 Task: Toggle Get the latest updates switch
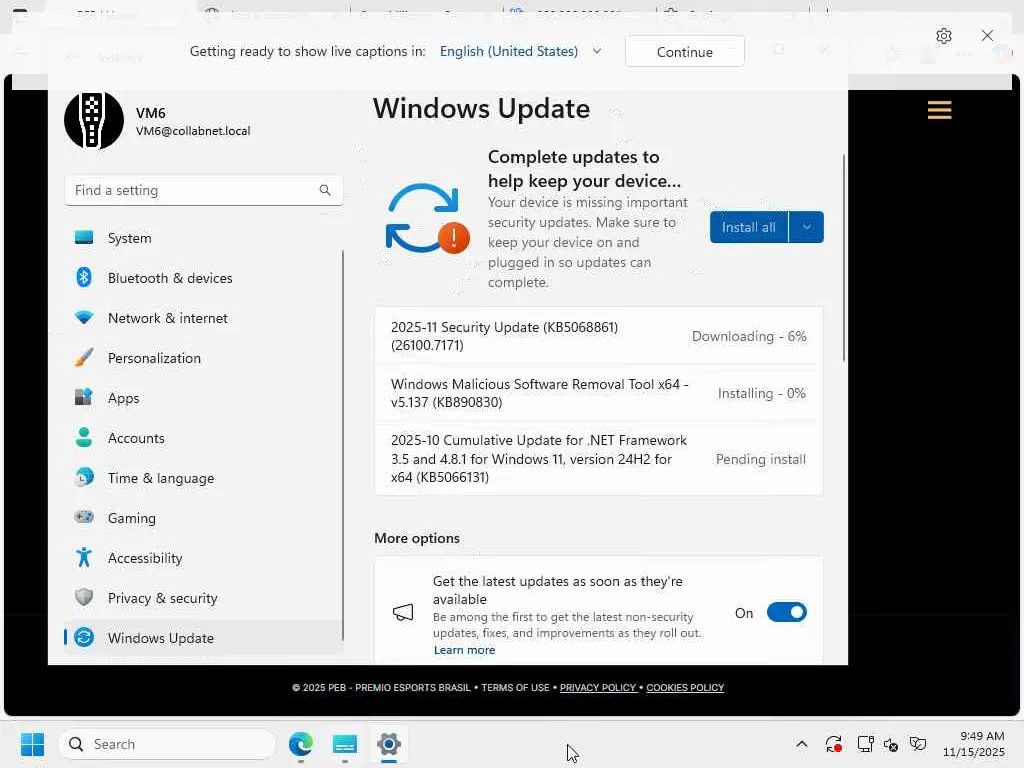pyautogui.click(x=786, y=612)
